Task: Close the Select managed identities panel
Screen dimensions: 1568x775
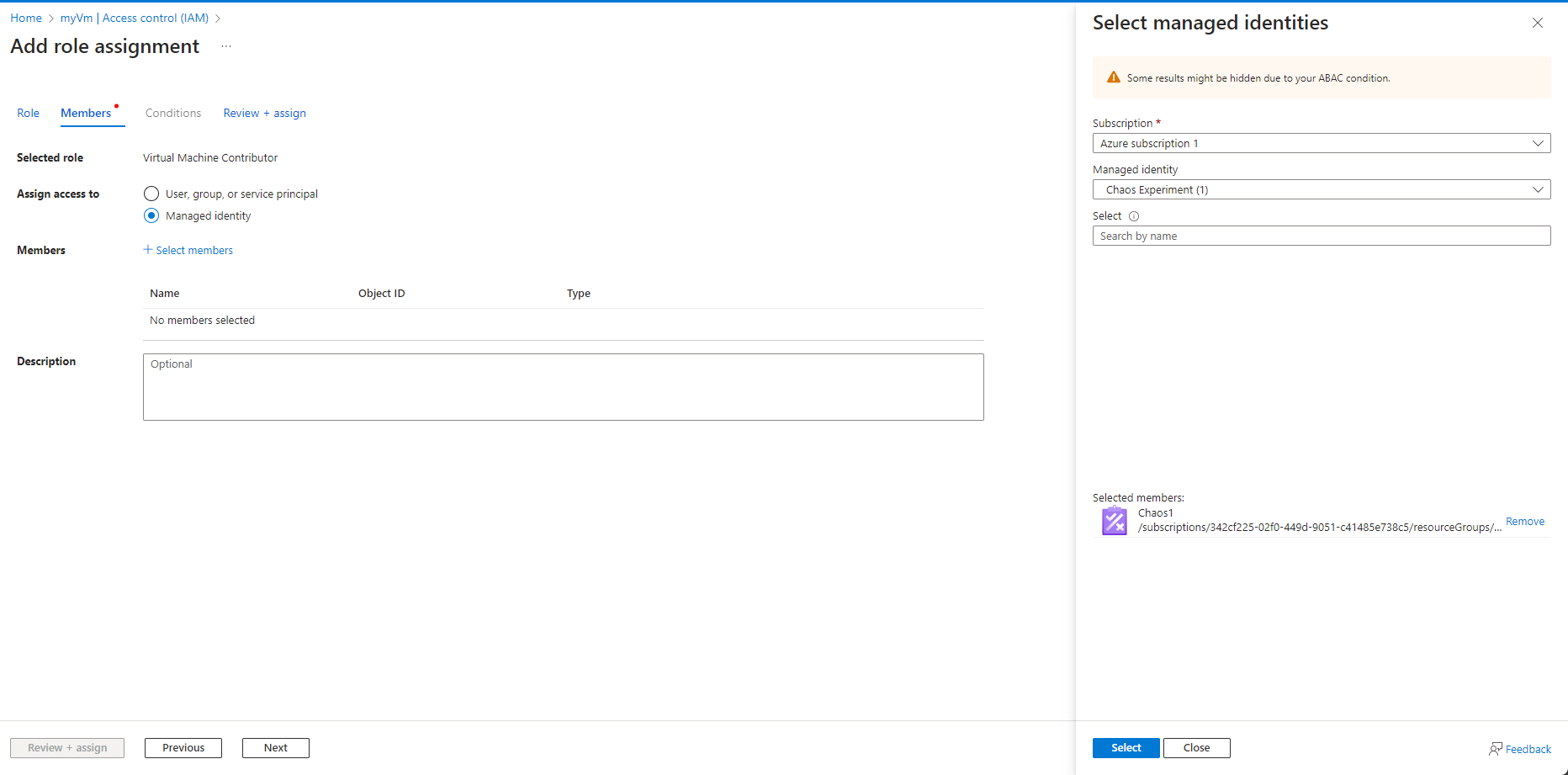Action: pyautogui.click(x=1537, y=23)
